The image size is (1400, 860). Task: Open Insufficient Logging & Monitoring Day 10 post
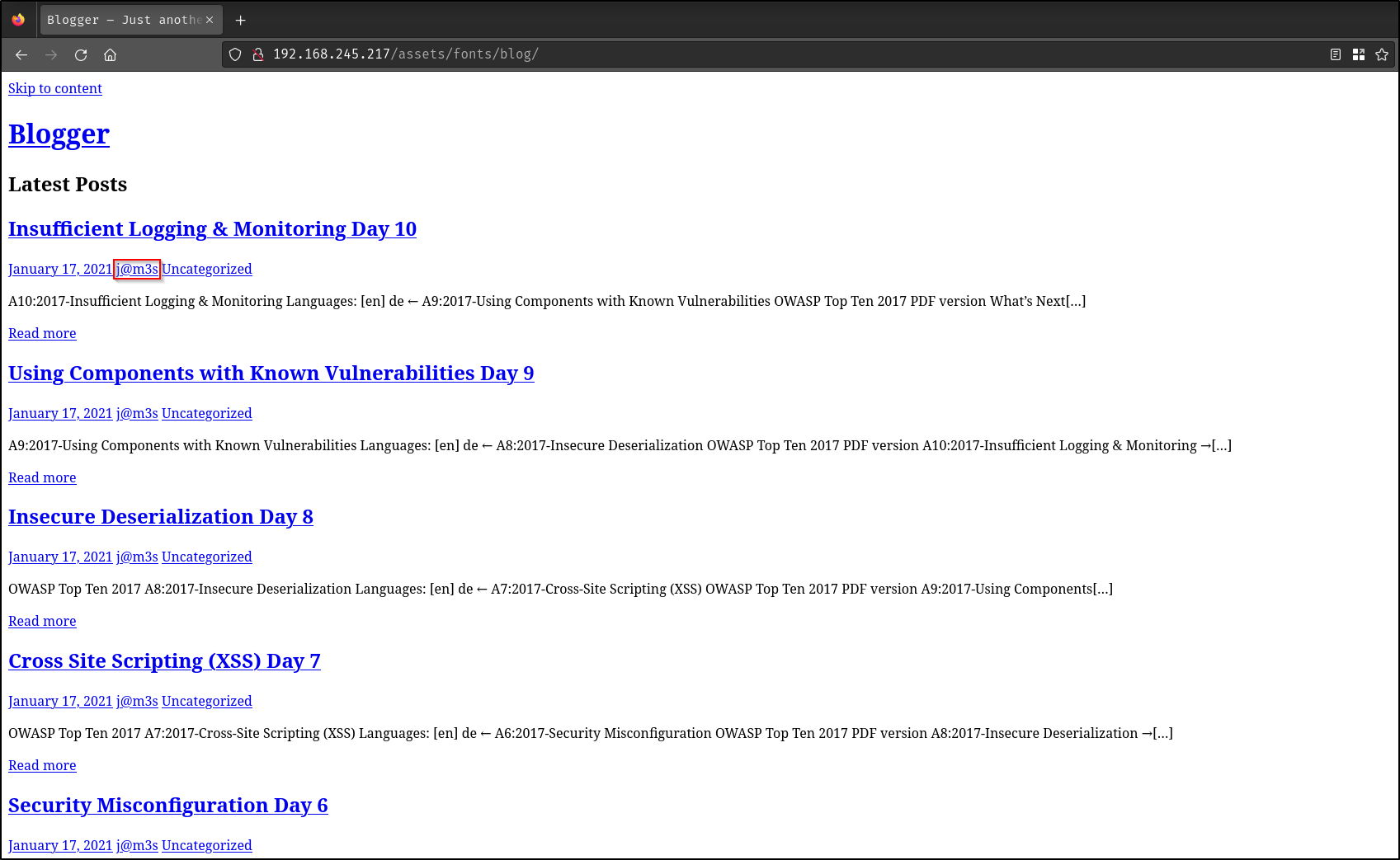coord(212,228)
